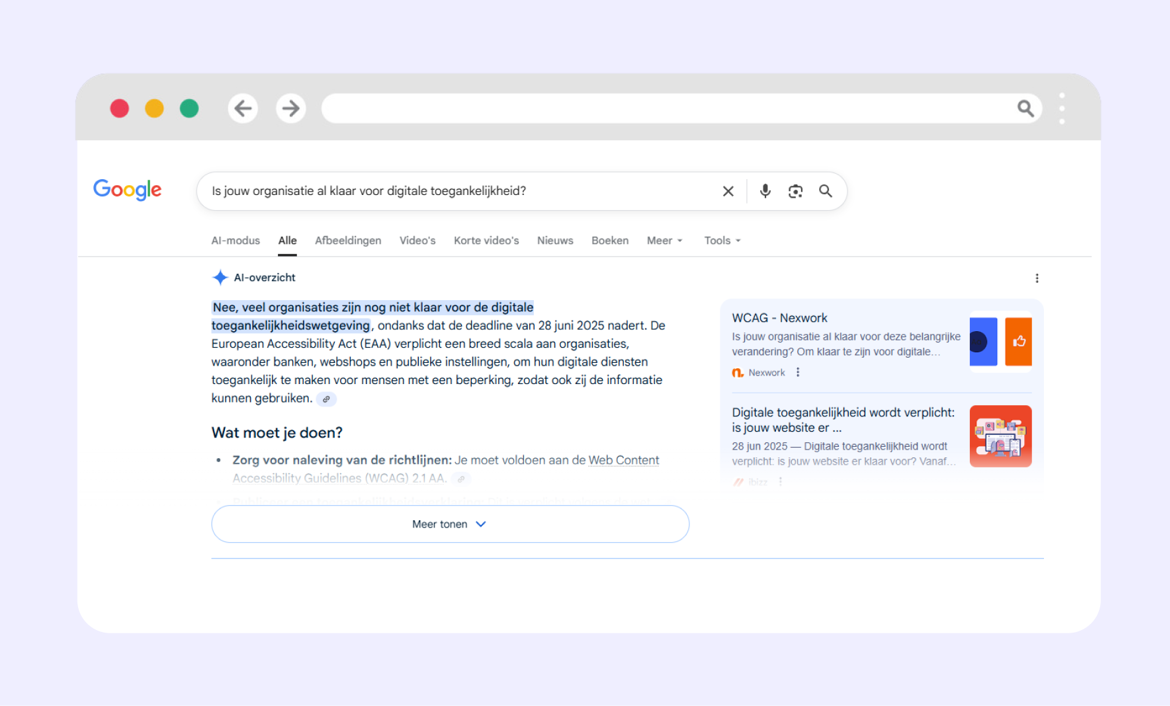Click the browser forward arrow button
This screenshot has width=1170, height=706.
[291, 108]
